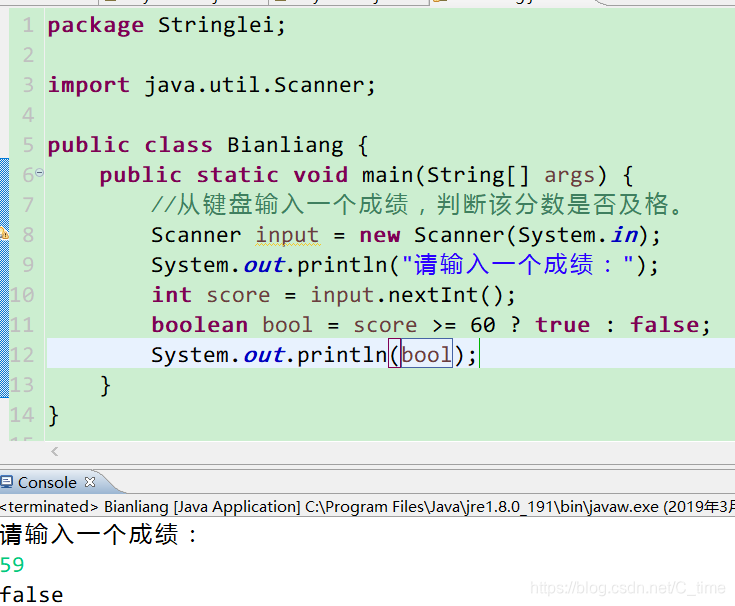The image size is (735, 606).
Task: Click 'score' variable declaration on line 10
Action: click(x=238, y=296)
